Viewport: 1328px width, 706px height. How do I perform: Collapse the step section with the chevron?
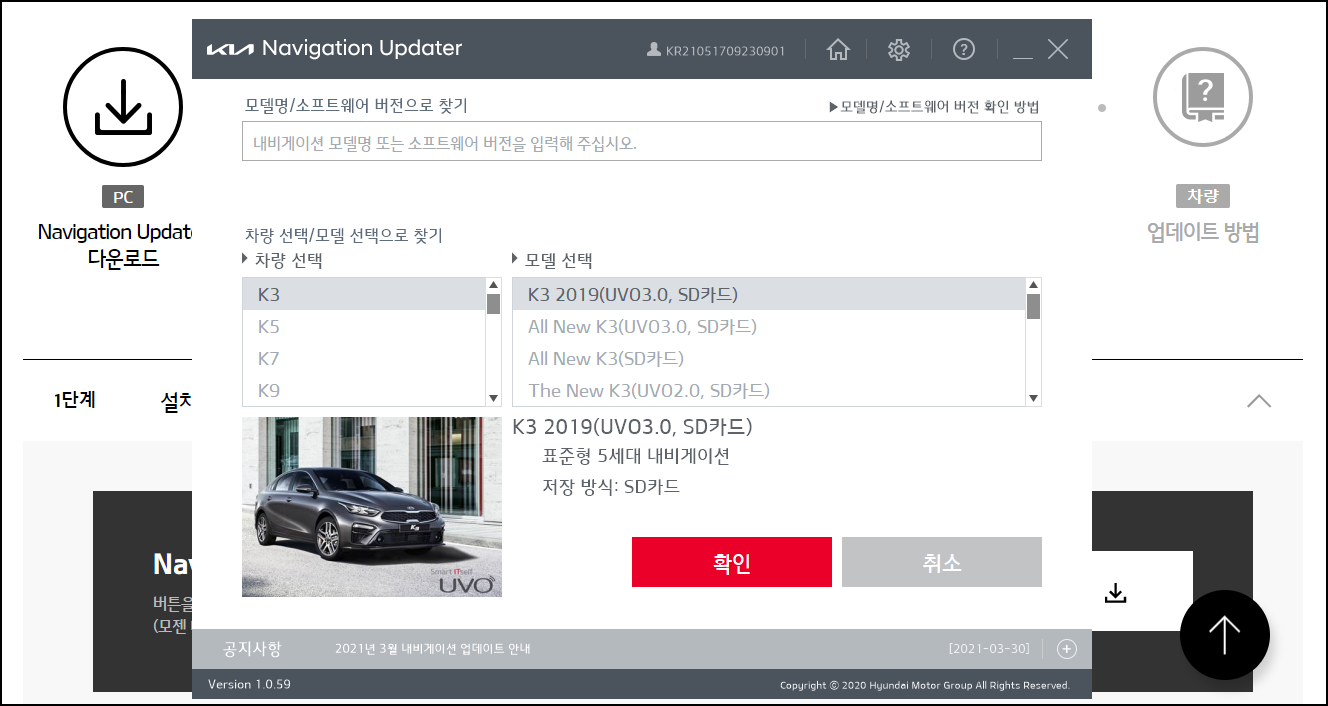click(x=1259, y=401)
